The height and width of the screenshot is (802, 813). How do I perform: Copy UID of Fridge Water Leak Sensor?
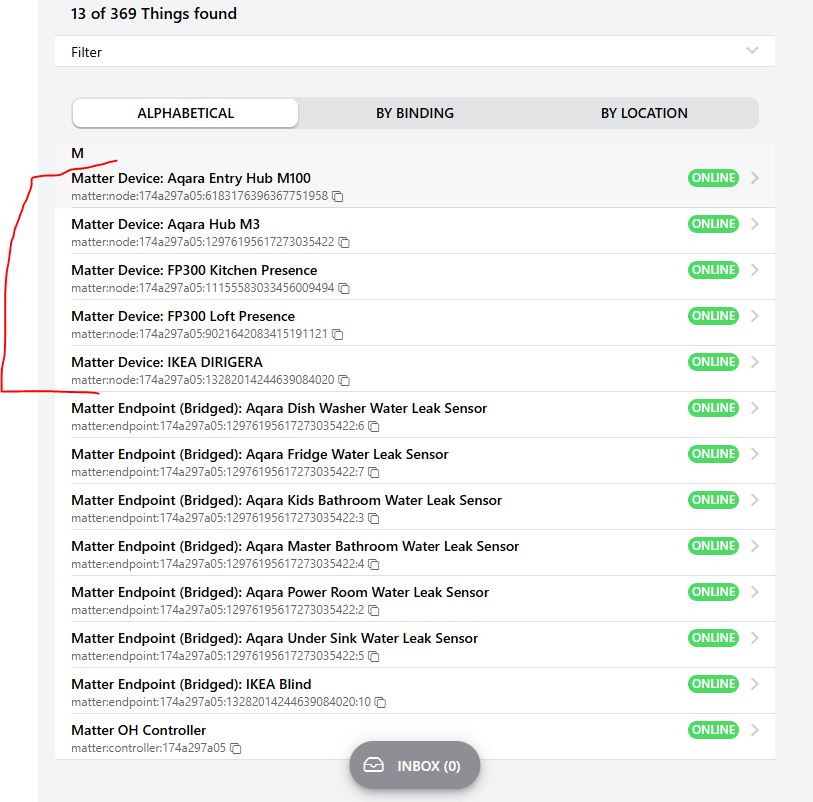pos(373,472)
